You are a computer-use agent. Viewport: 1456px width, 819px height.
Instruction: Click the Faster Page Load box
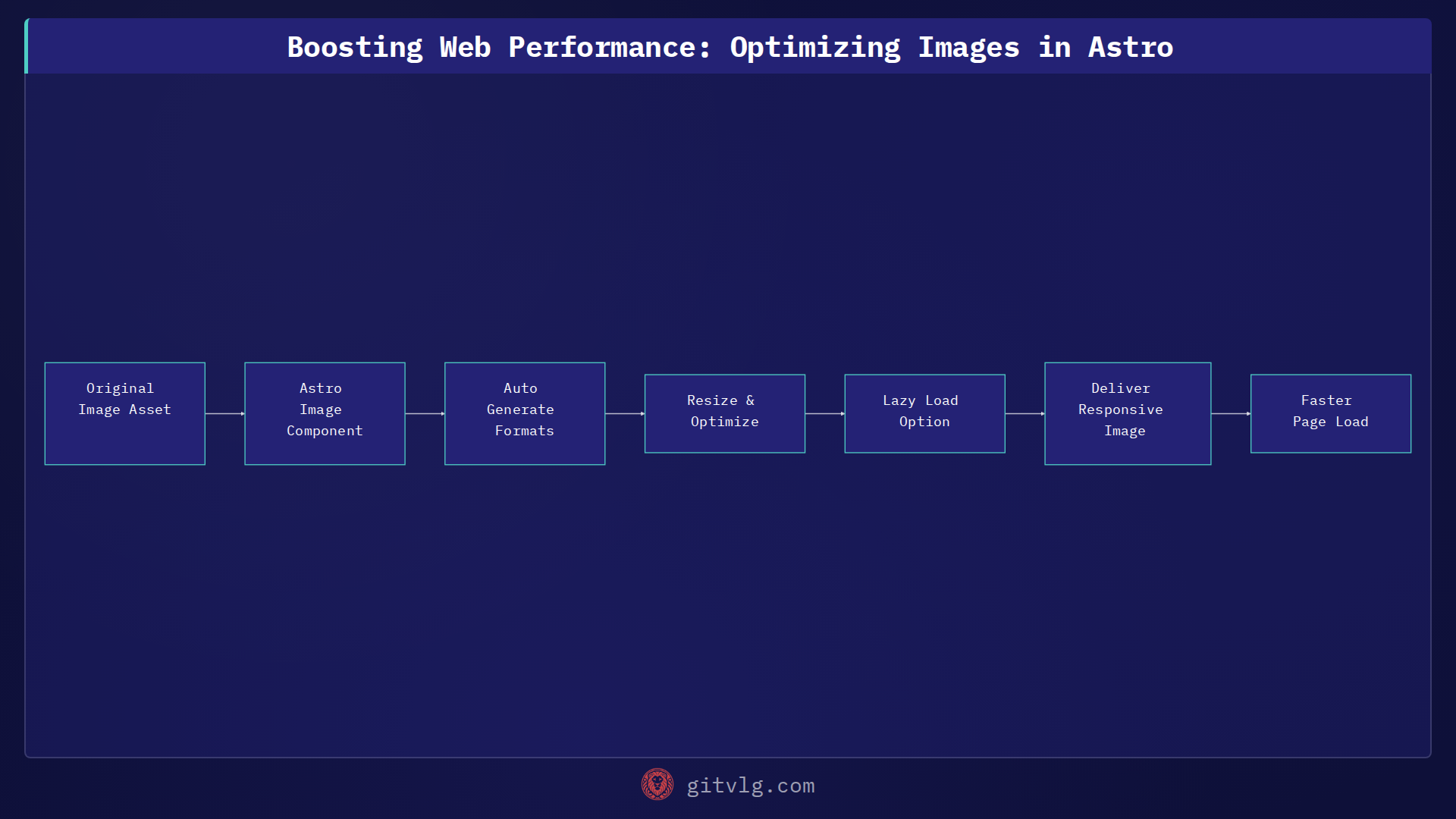point(1331,413)
